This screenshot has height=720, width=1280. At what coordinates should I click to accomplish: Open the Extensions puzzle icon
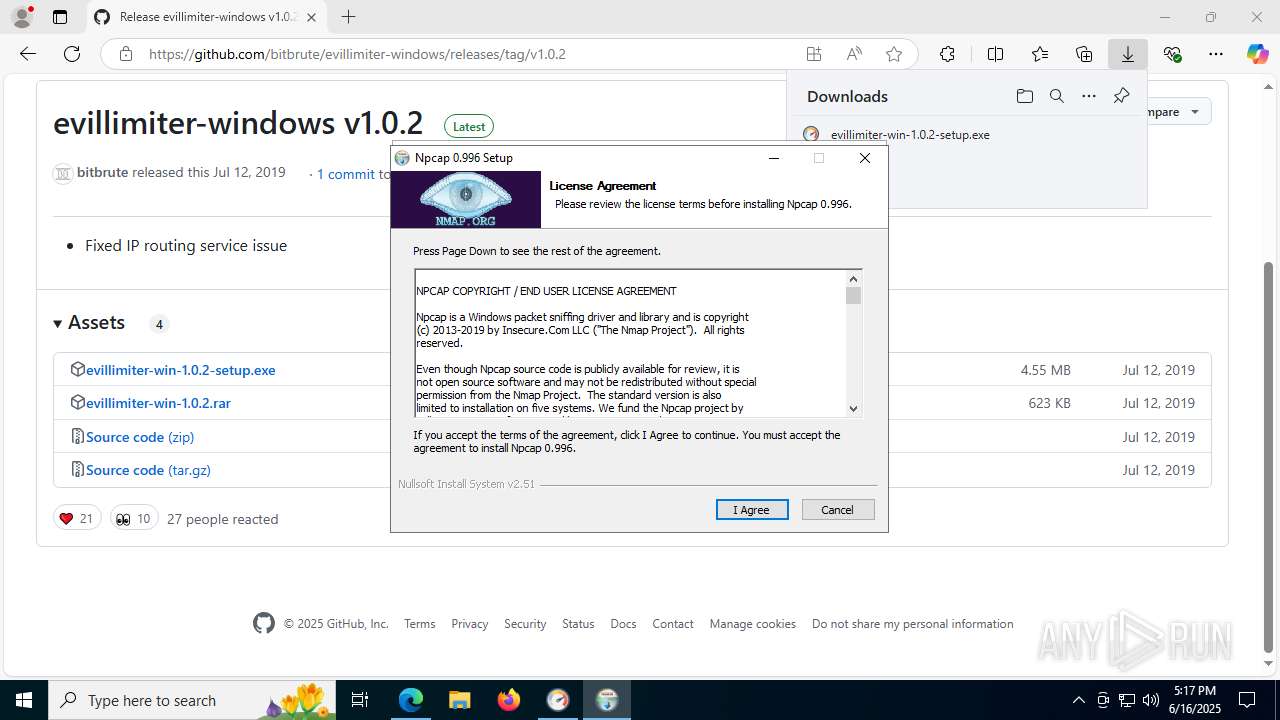[947, 54]
